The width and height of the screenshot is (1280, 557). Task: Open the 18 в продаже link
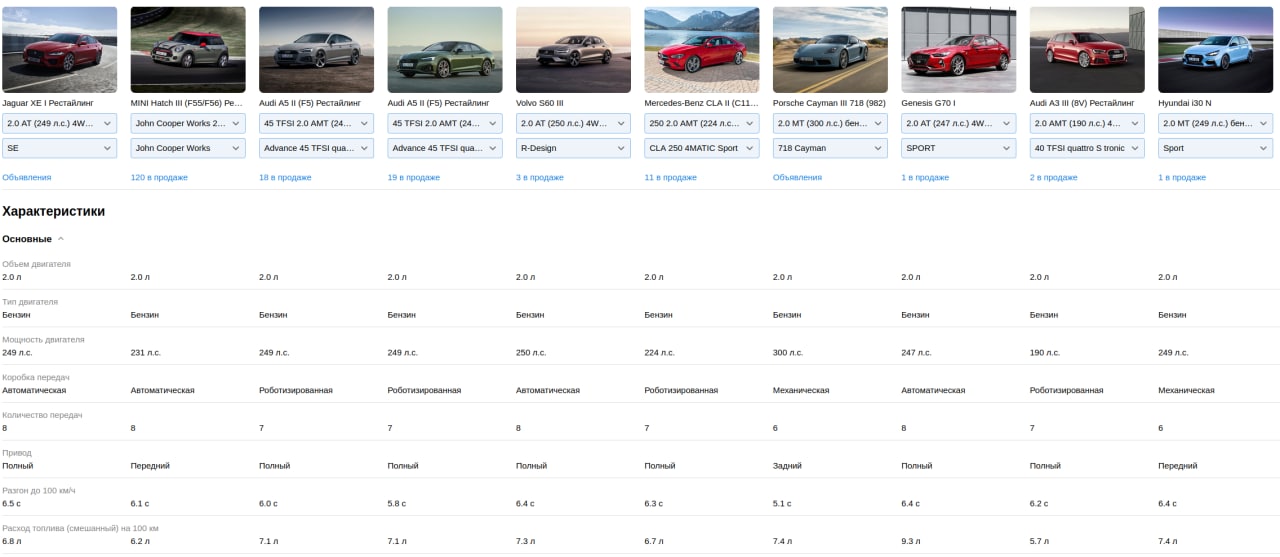tap(285, 177)
